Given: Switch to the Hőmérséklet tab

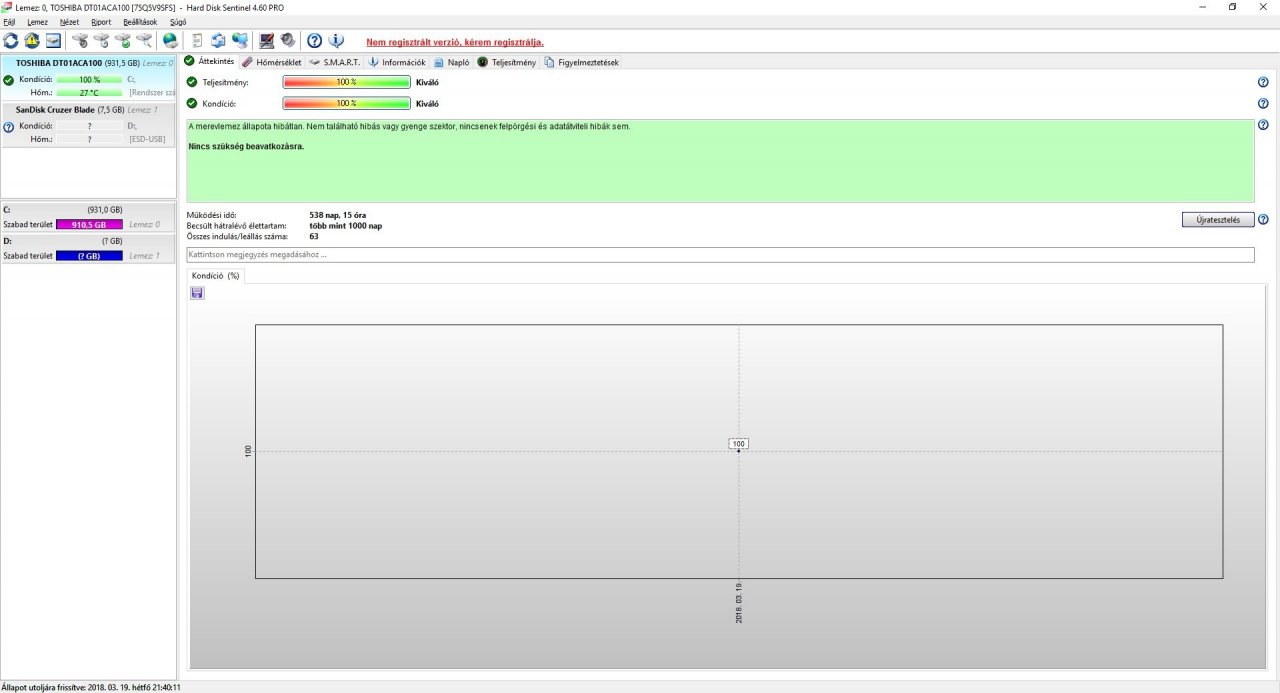Looking at the screenshot, I should (x=272, y=62).
